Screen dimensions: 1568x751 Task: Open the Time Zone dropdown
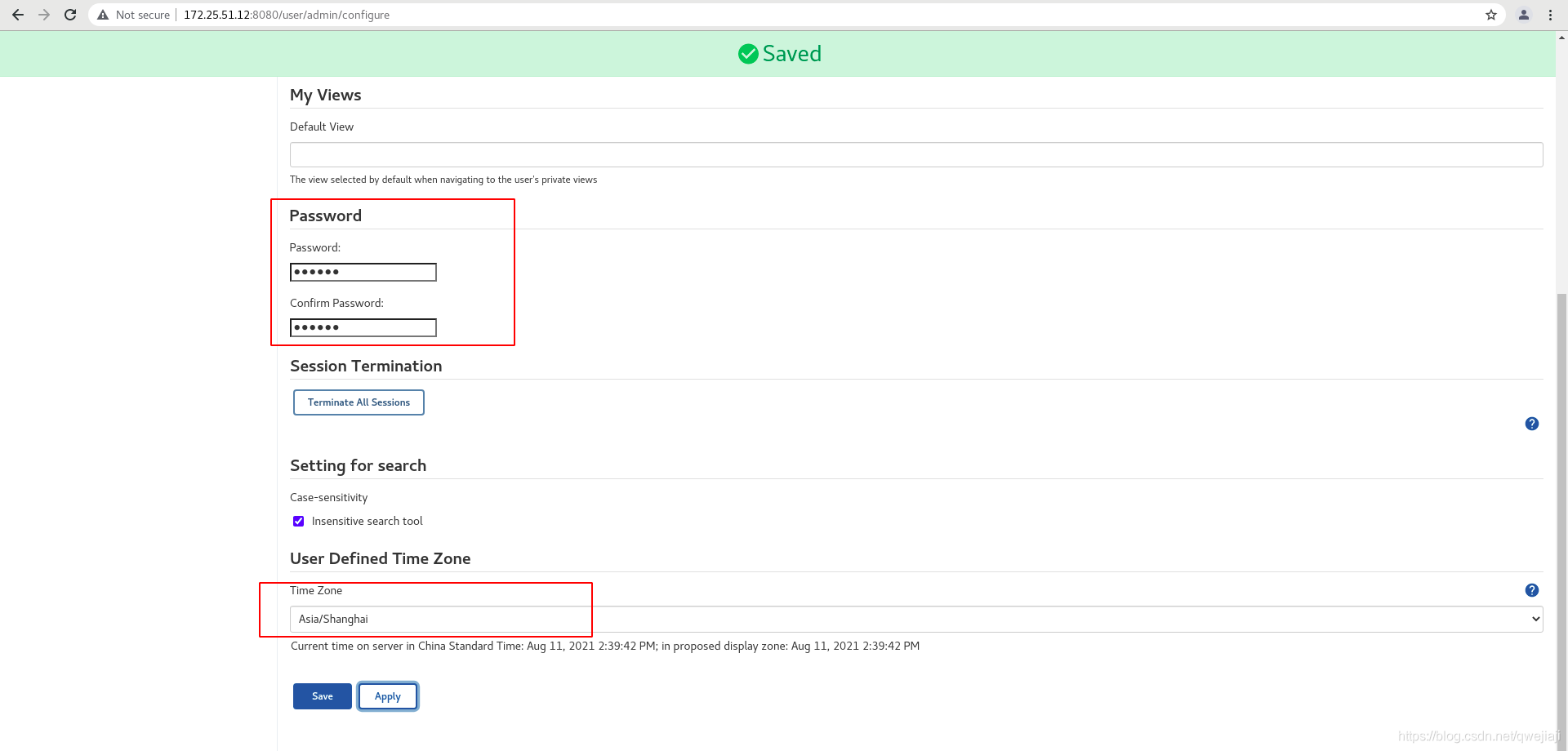coord(916,619)
